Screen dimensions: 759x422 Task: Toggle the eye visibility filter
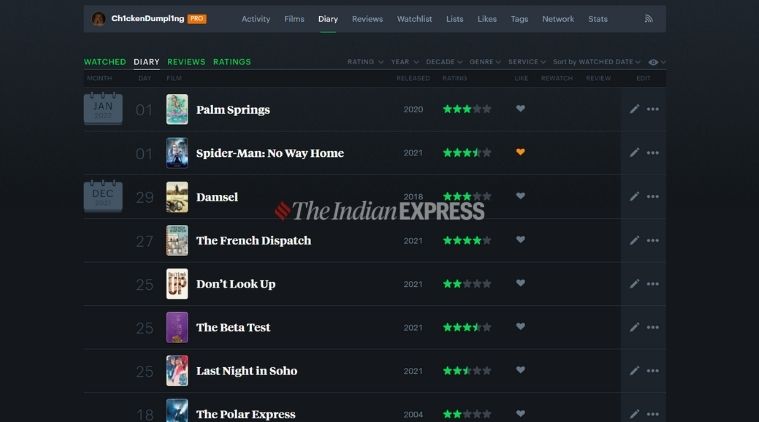[x=656, y=62]
